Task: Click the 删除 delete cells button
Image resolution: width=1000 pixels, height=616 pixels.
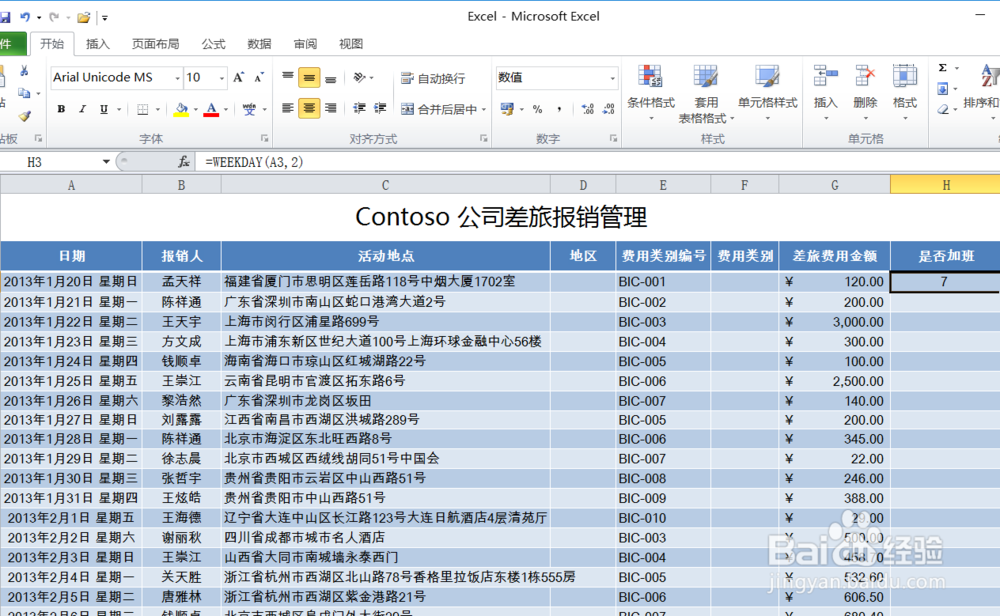Action: tap(865, 92)
